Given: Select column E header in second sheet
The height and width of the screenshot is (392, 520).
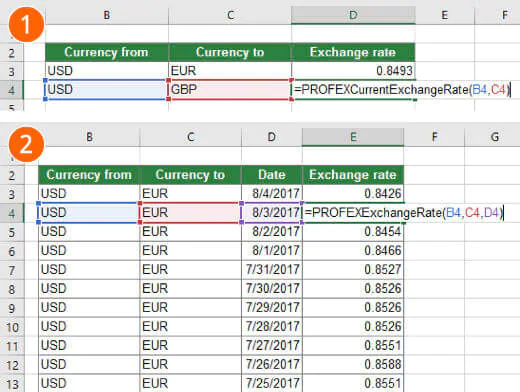Looking at the screenshot, I should (x=353, y=137).
